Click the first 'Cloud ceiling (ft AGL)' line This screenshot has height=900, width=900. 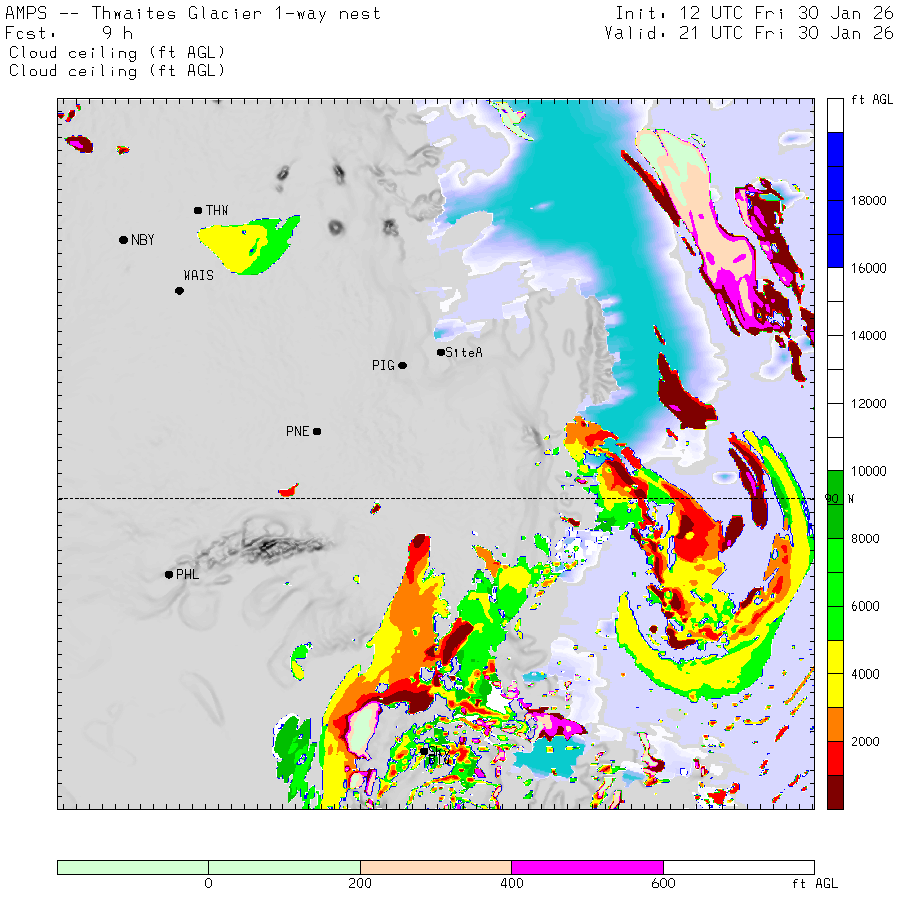tap(117, 53)
